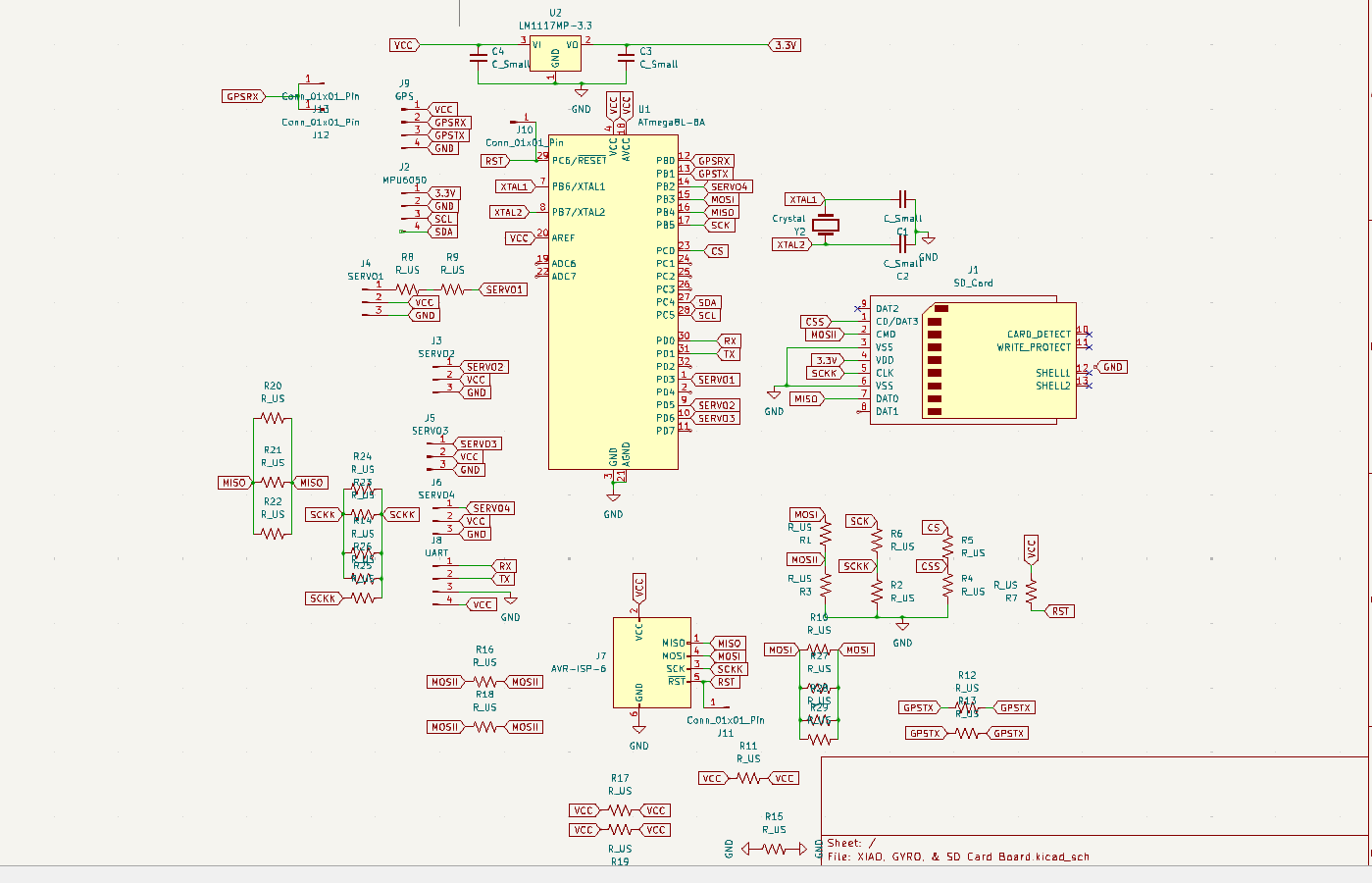Click the GND power symbol below ATmega8L
The height and width of the screenshot is (883, 1372).
(x=613, y=498)
